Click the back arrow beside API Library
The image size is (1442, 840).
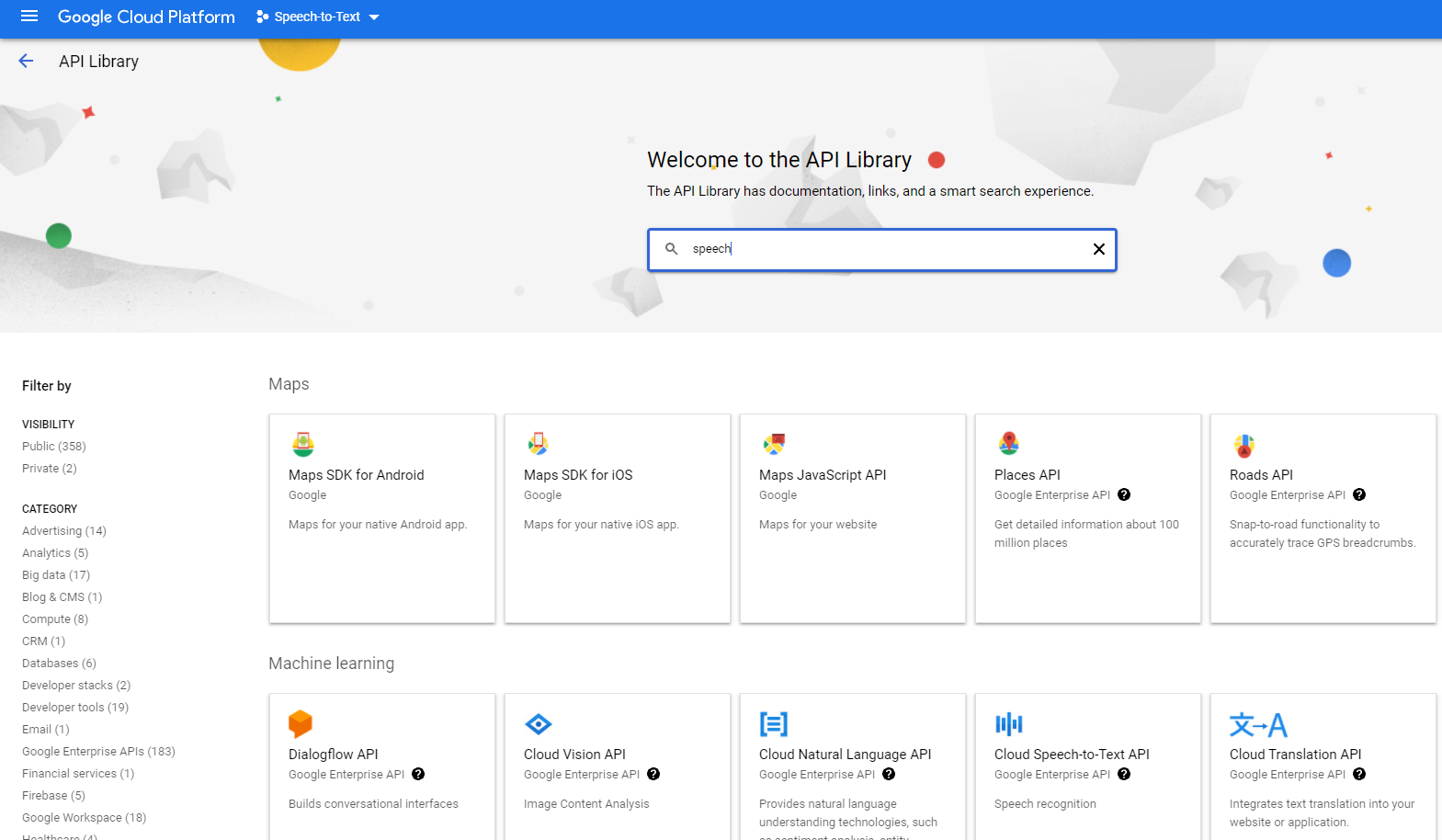[26, 62]
